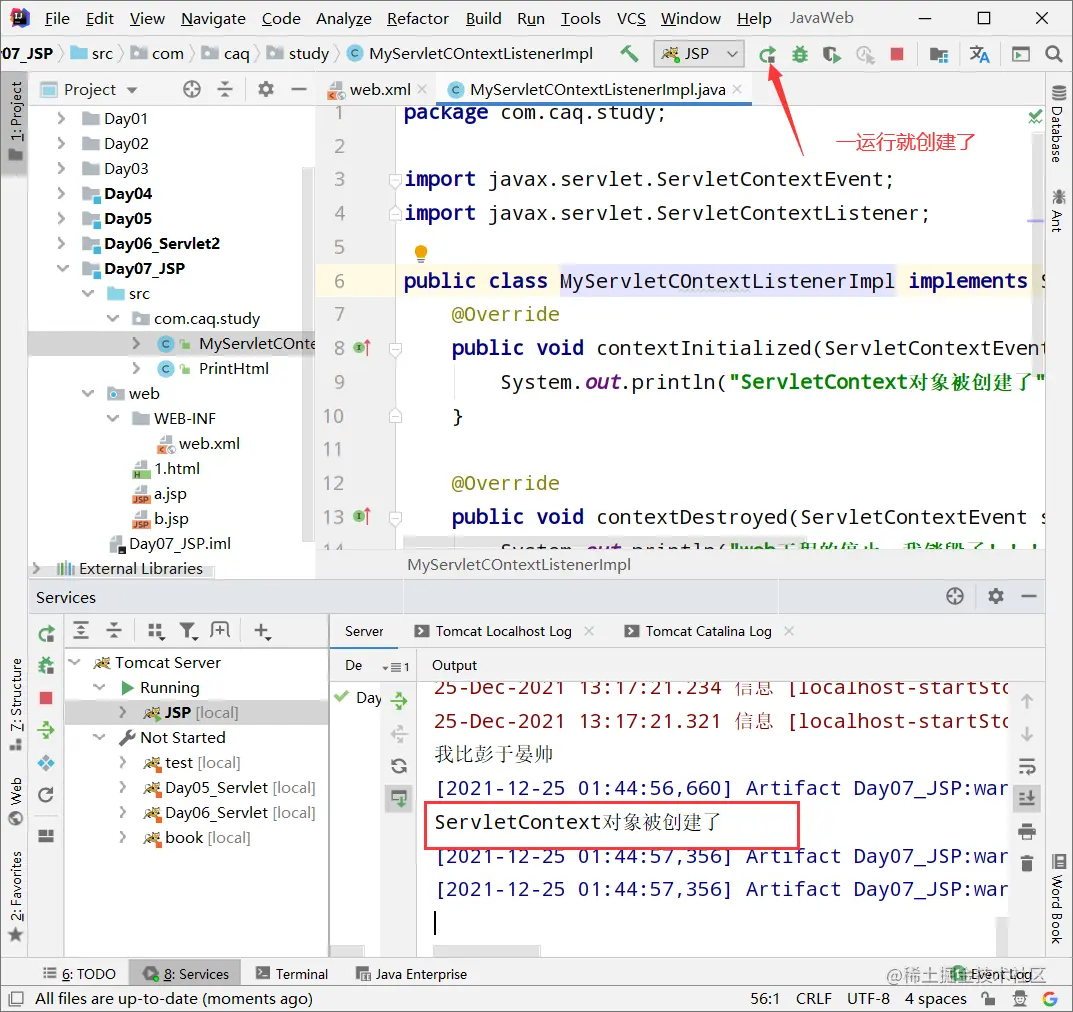Click the console horizontal scrollbar
Screen dimensions: 1073x1012
point(487,951)
